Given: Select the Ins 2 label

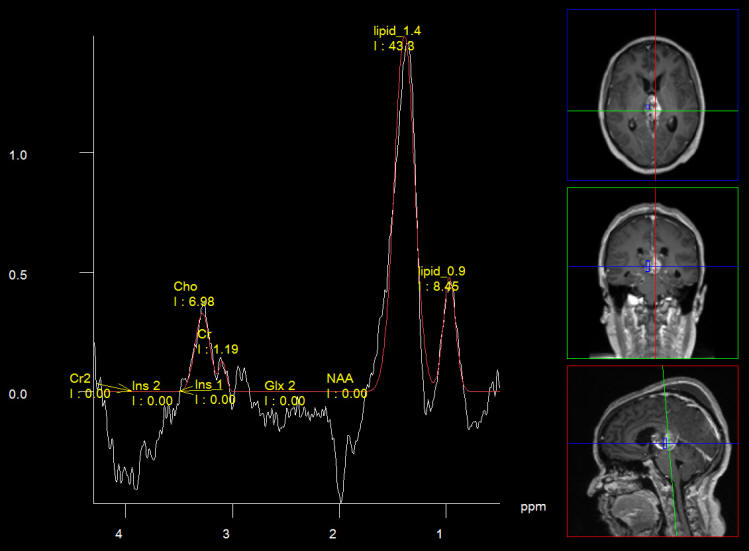Looking at the screenshot, I should pos(146,385).
